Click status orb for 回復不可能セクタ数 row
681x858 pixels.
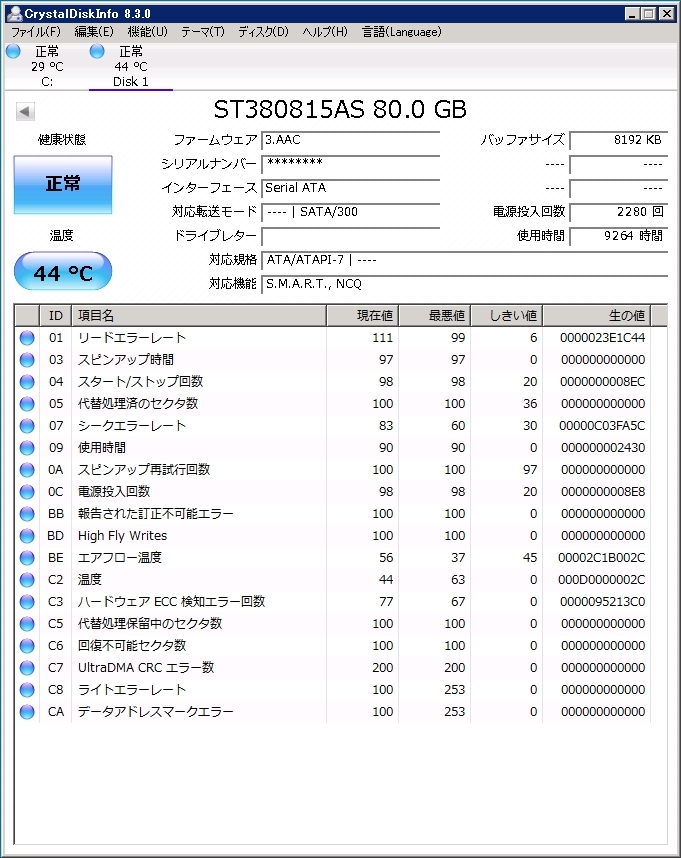click(x=27, y=646)
